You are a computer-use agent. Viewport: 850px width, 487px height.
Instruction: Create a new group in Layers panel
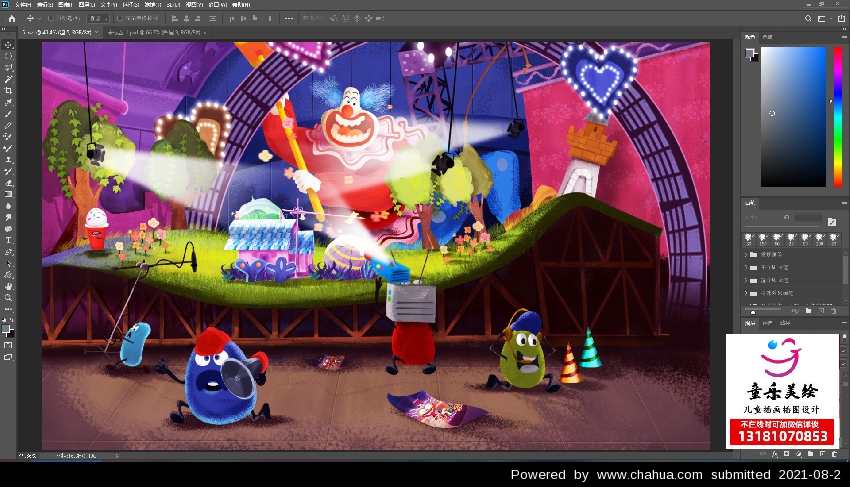click(810, 454)
